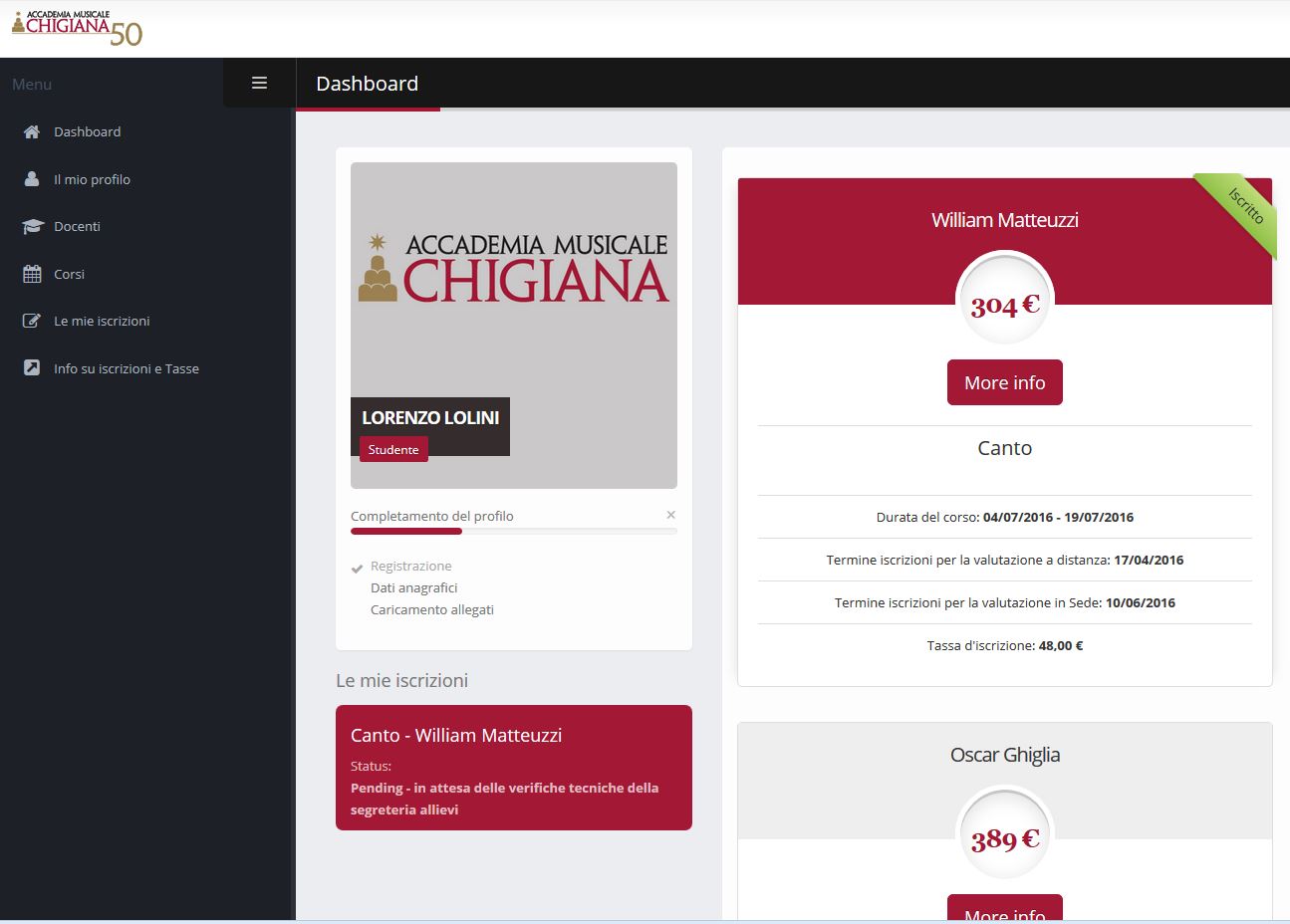Click the Completamento del profilo label
Image resolution: width=1290 pixels, height=924 pixels.
(431, 516)
